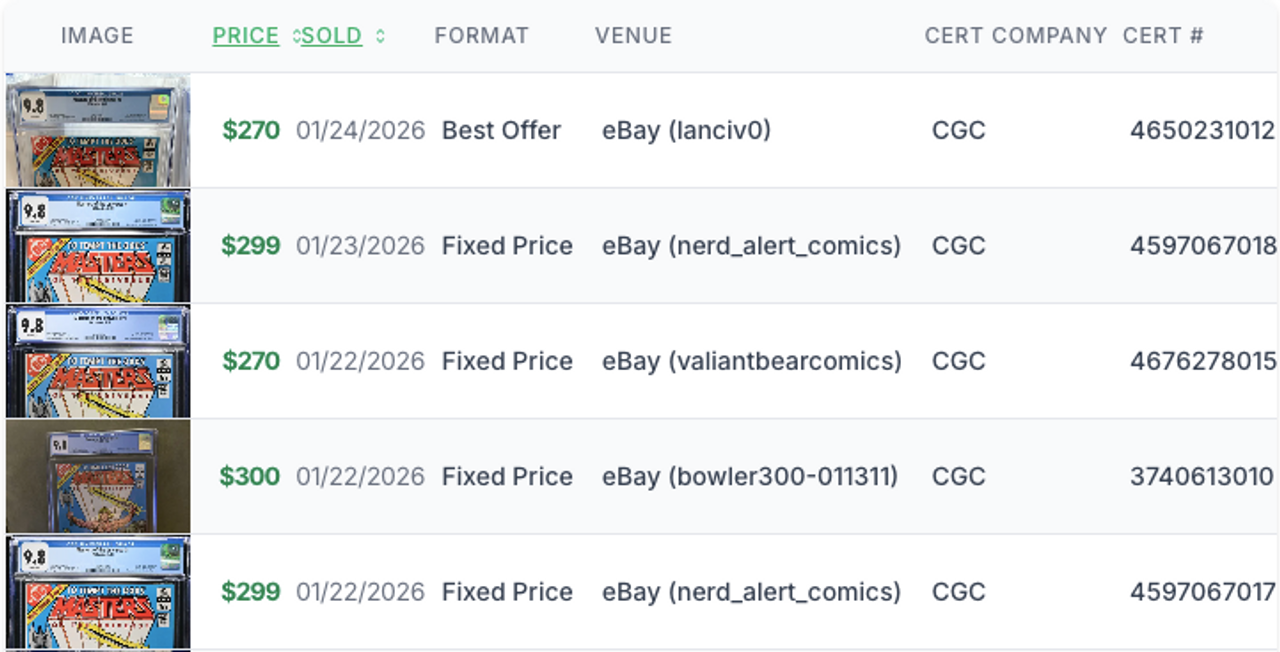Open thumbnail for the lanciv0 Best Offer sale
This screenshot has height=652, width=1280.
(x=98, y=130)
